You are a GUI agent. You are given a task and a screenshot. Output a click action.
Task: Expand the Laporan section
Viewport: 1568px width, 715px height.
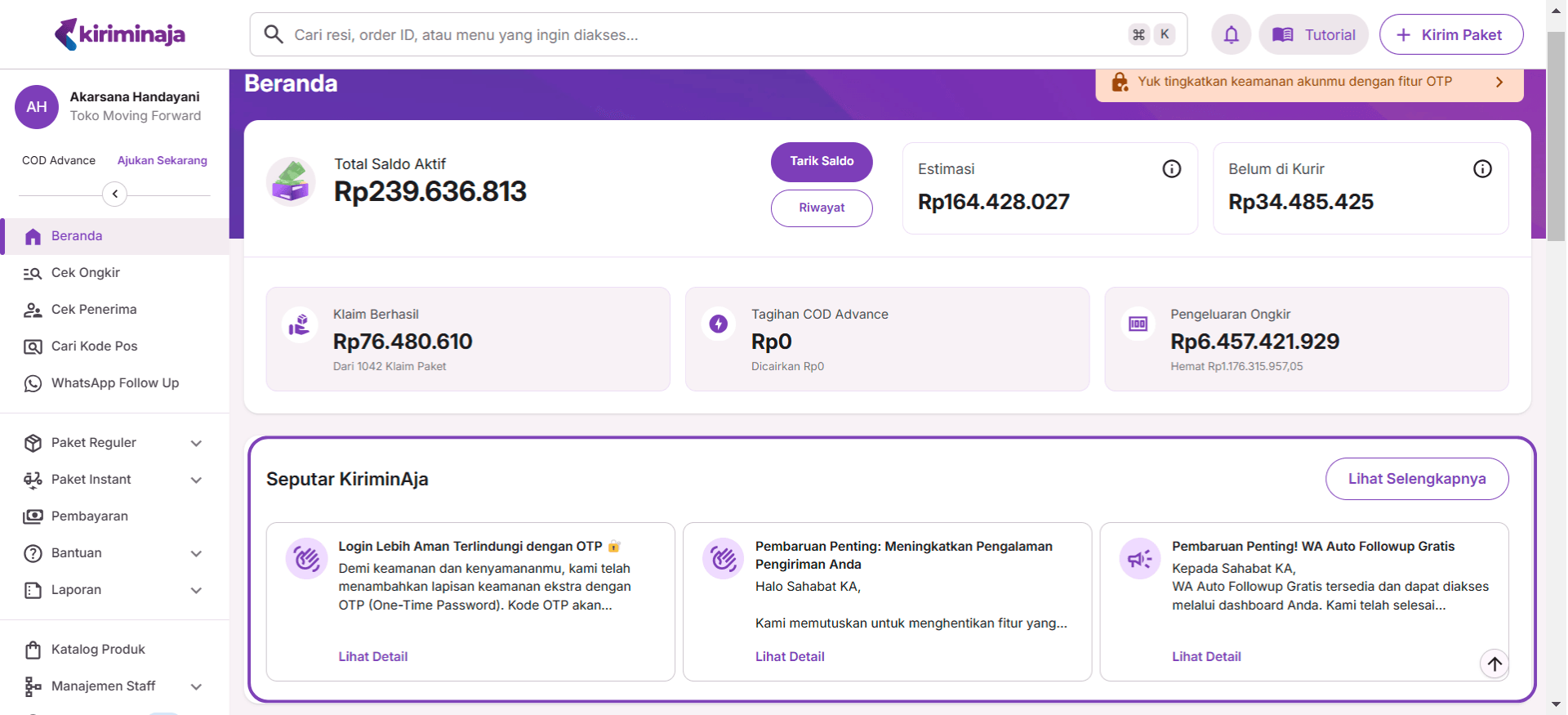tap(196, 590)
